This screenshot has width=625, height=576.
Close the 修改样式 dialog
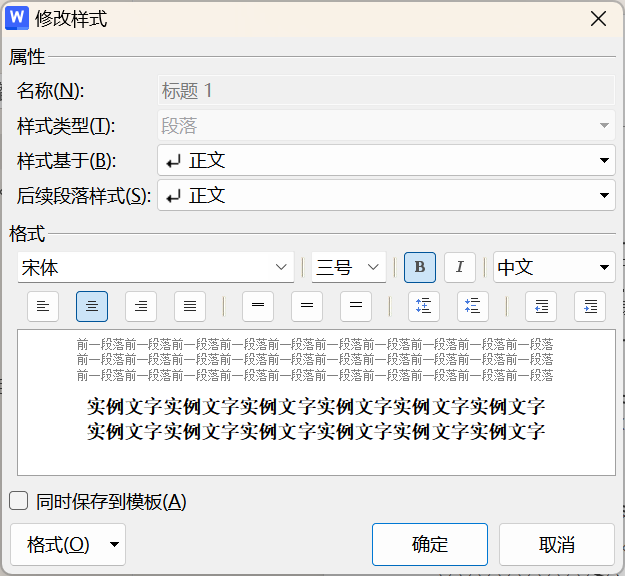pos(598,19)
